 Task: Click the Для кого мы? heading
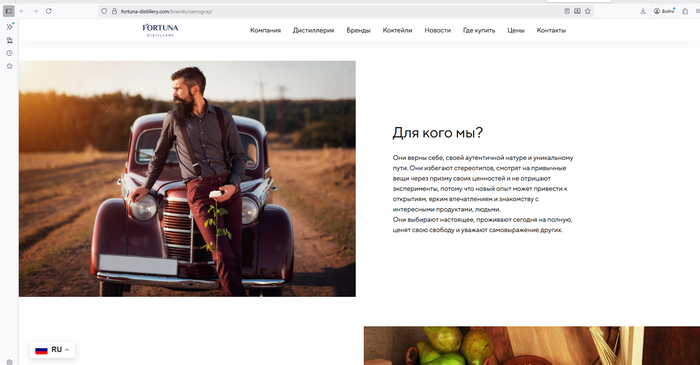[x=438, y=133]
